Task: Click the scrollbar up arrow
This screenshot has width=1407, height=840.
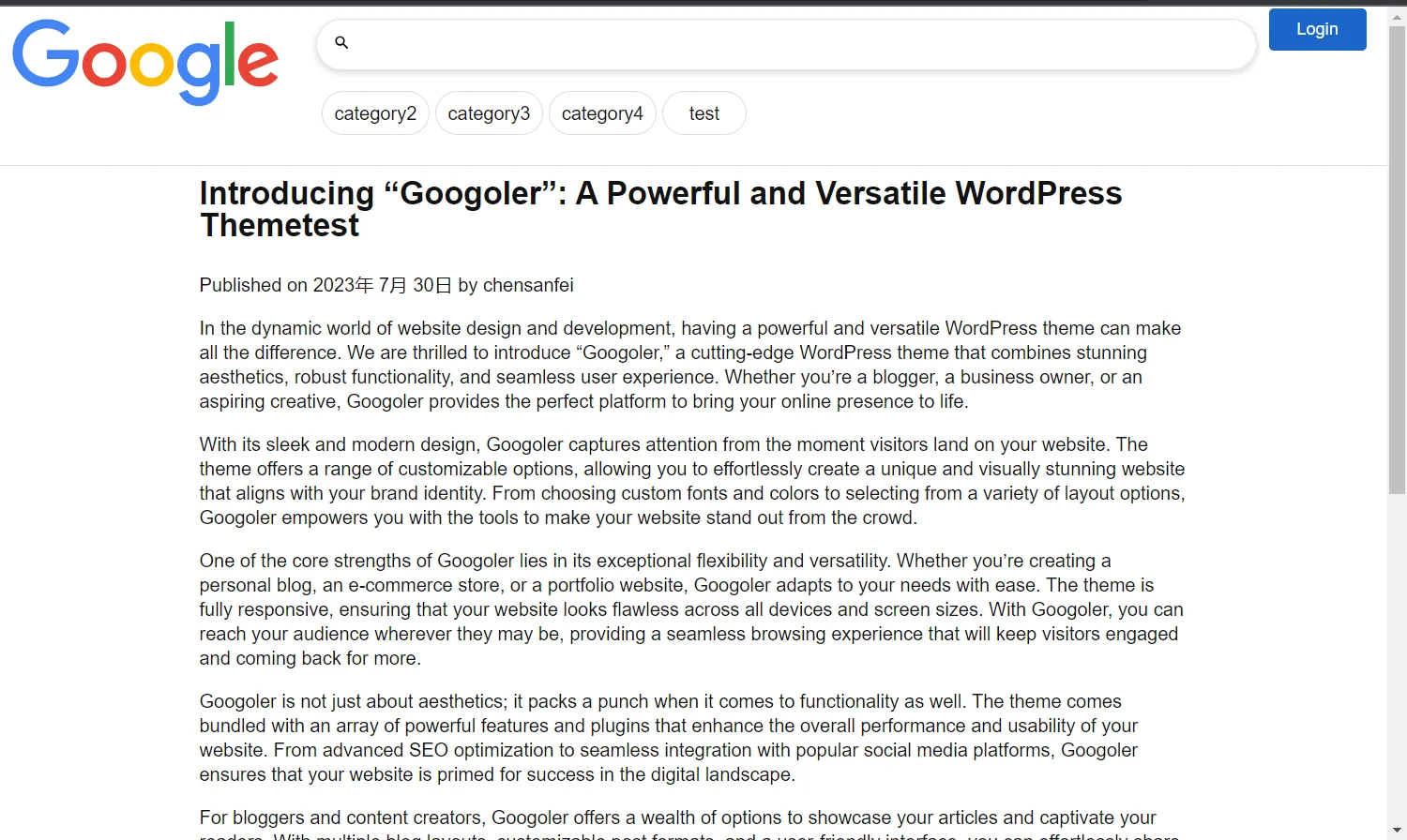Action: (1397, 16)
